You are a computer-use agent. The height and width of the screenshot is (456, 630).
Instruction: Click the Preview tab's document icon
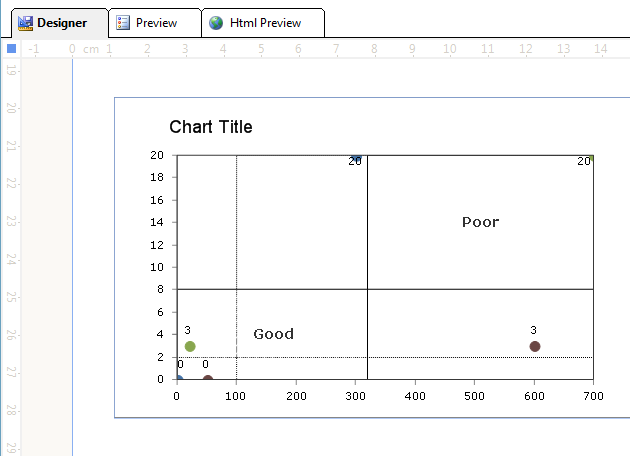tap(123, 22)
